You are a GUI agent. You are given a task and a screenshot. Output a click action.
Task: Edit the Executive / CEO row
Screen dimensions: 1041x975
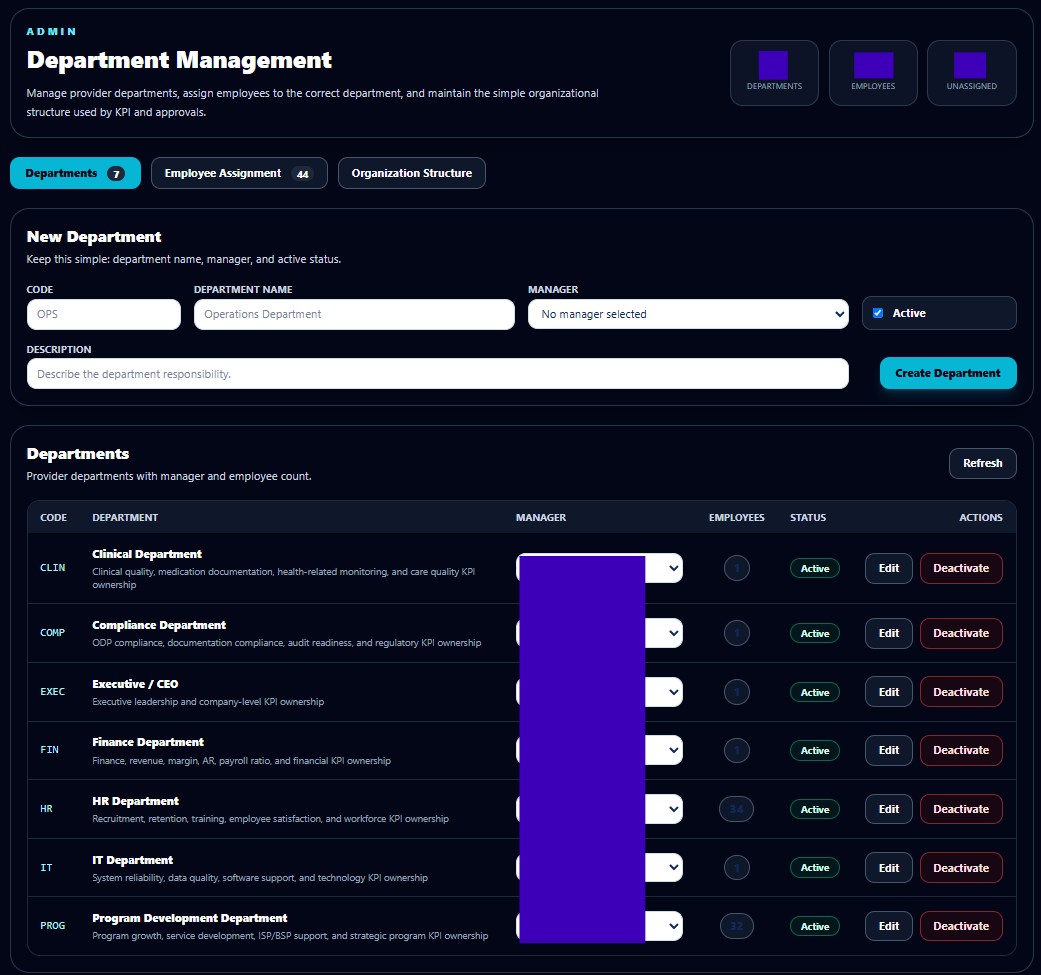(888, 692)
